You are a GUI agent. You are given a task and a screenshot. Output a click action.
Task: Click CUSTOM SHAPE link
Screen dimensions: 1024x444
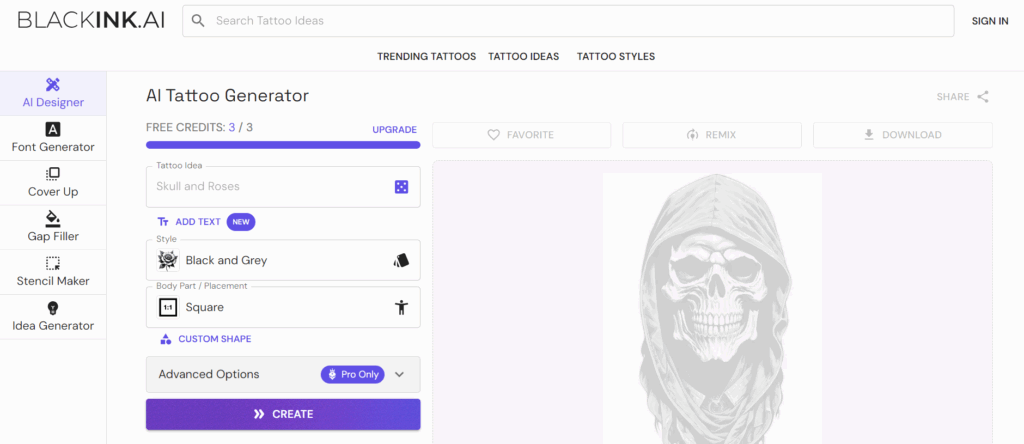coord(215,339)
